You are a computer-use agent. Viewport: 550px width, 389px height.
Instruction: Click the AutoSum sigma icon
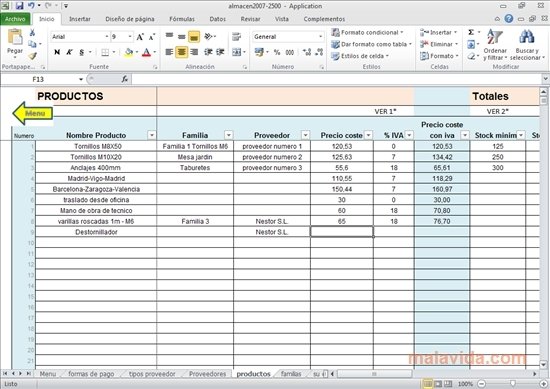471,32
